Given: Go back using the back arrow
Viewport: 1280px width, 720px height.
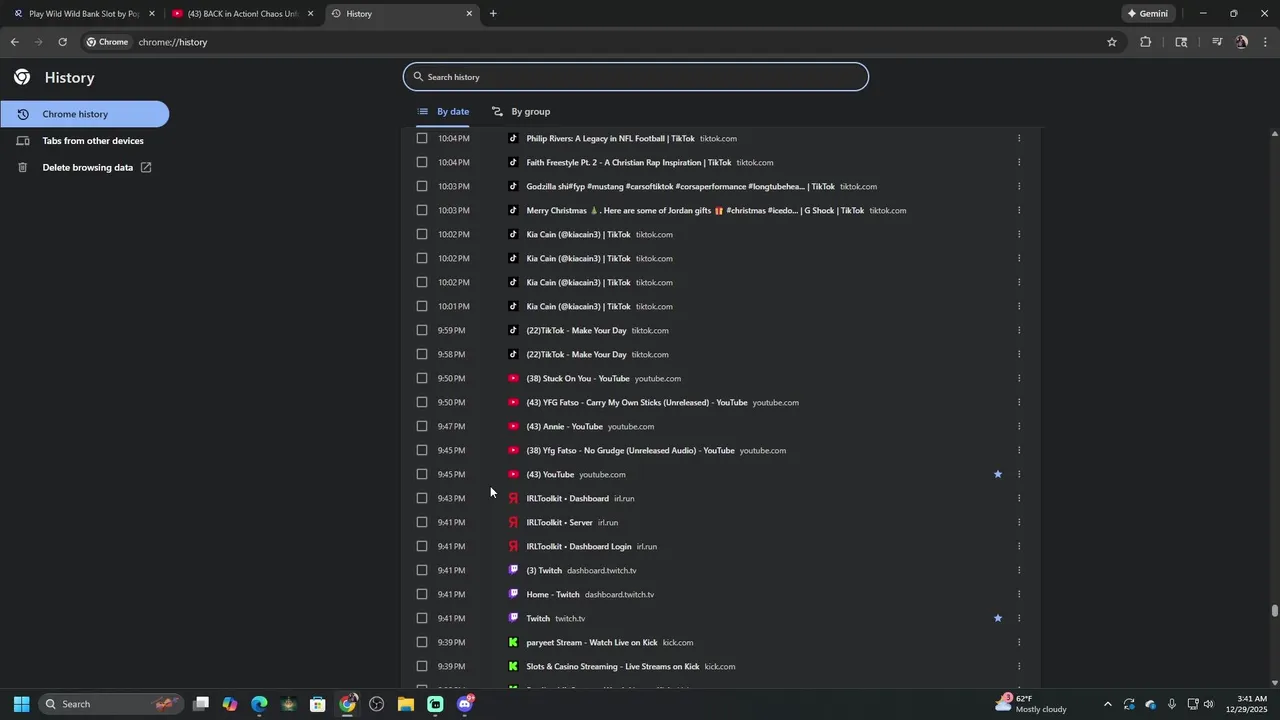Looking at the screenshot, I should [14, 42].
